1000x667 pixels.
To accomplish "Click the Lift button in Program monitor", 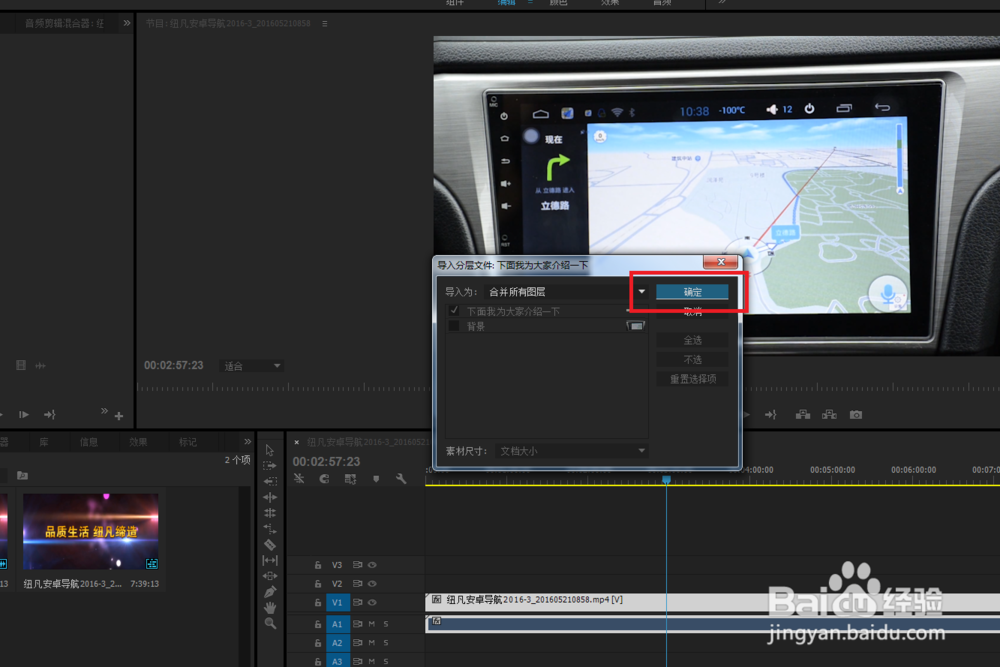I will point(803,415).
